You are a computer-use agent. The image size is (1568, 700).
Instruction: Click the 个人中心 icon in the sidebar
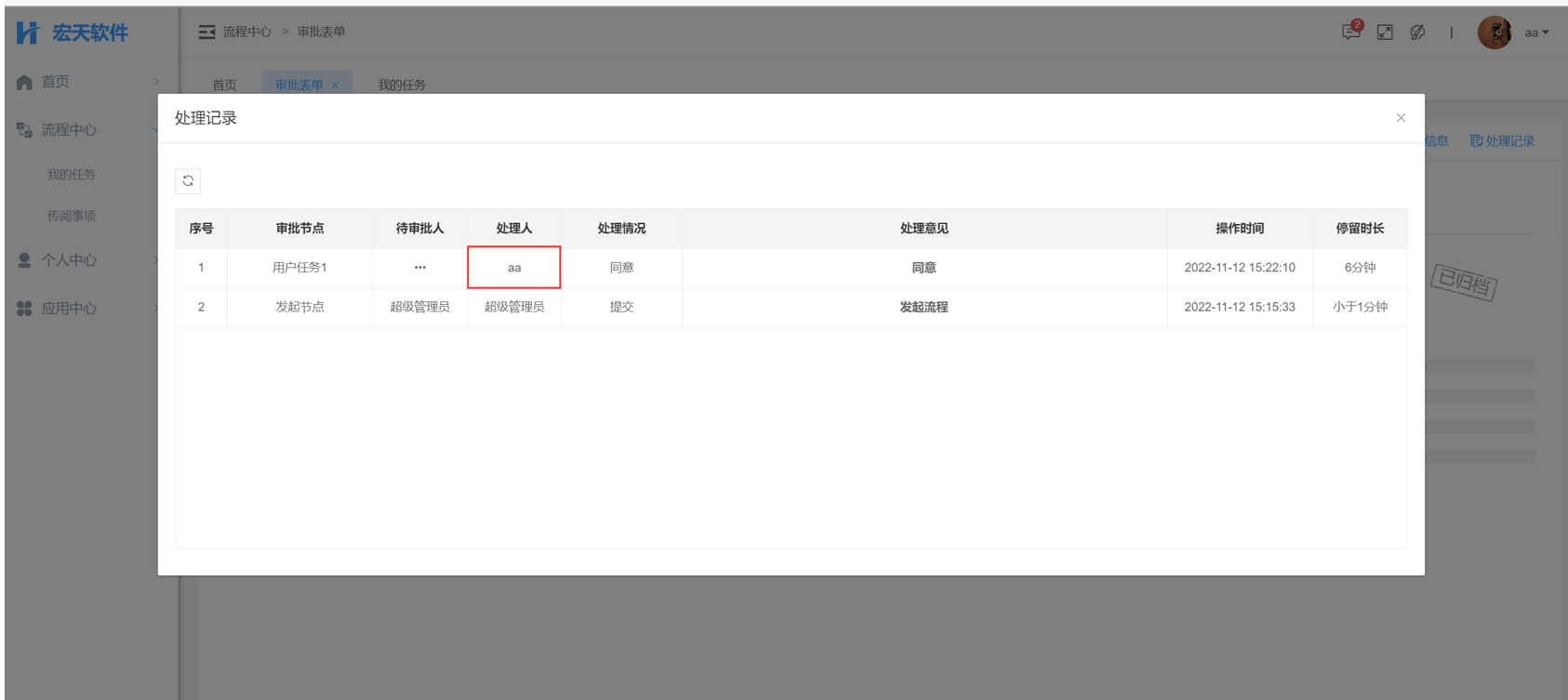point(24,260)
